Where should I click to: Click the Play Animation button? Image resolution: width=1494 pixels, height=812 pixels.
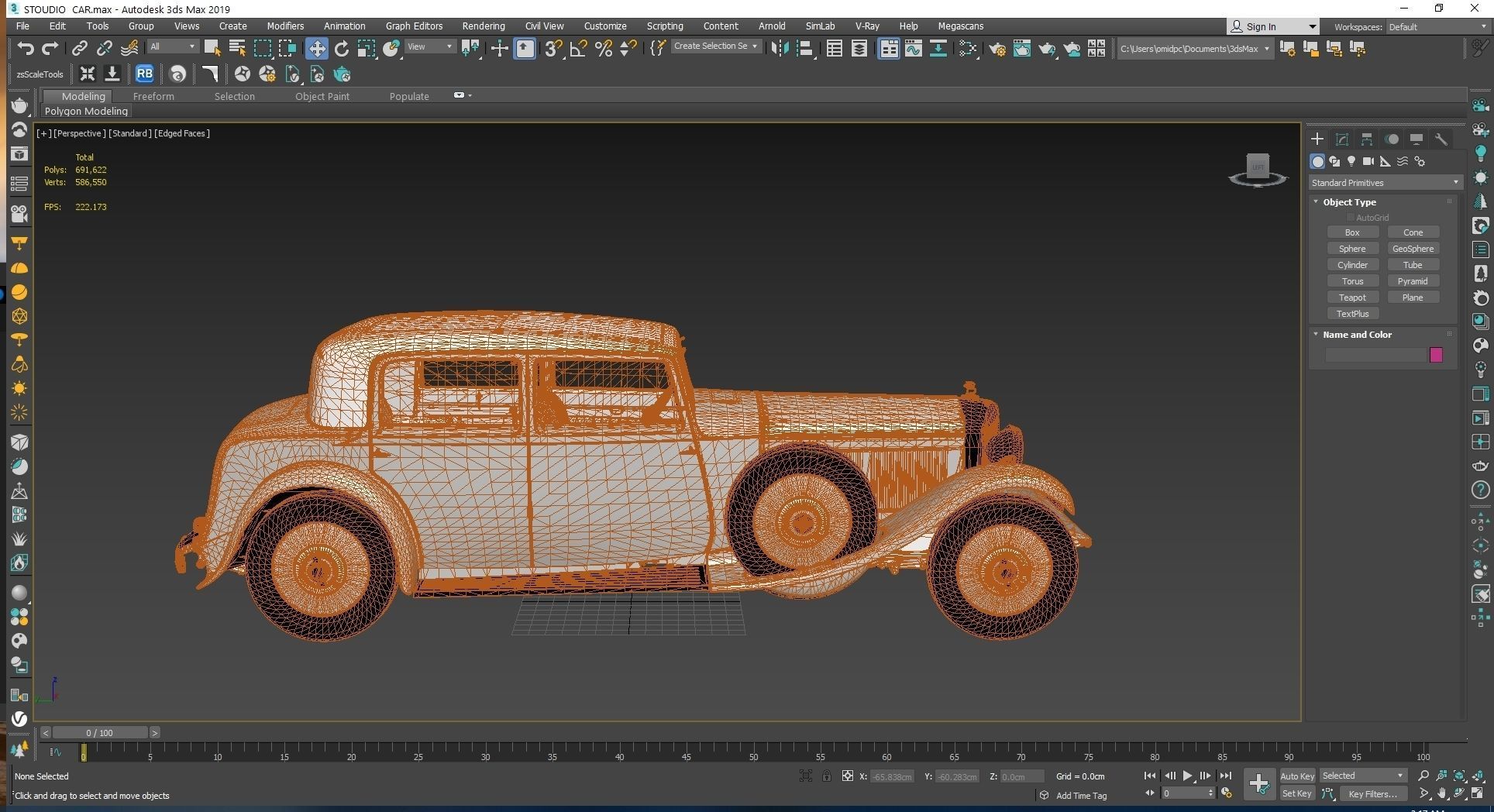click(x=1187, y=776)
